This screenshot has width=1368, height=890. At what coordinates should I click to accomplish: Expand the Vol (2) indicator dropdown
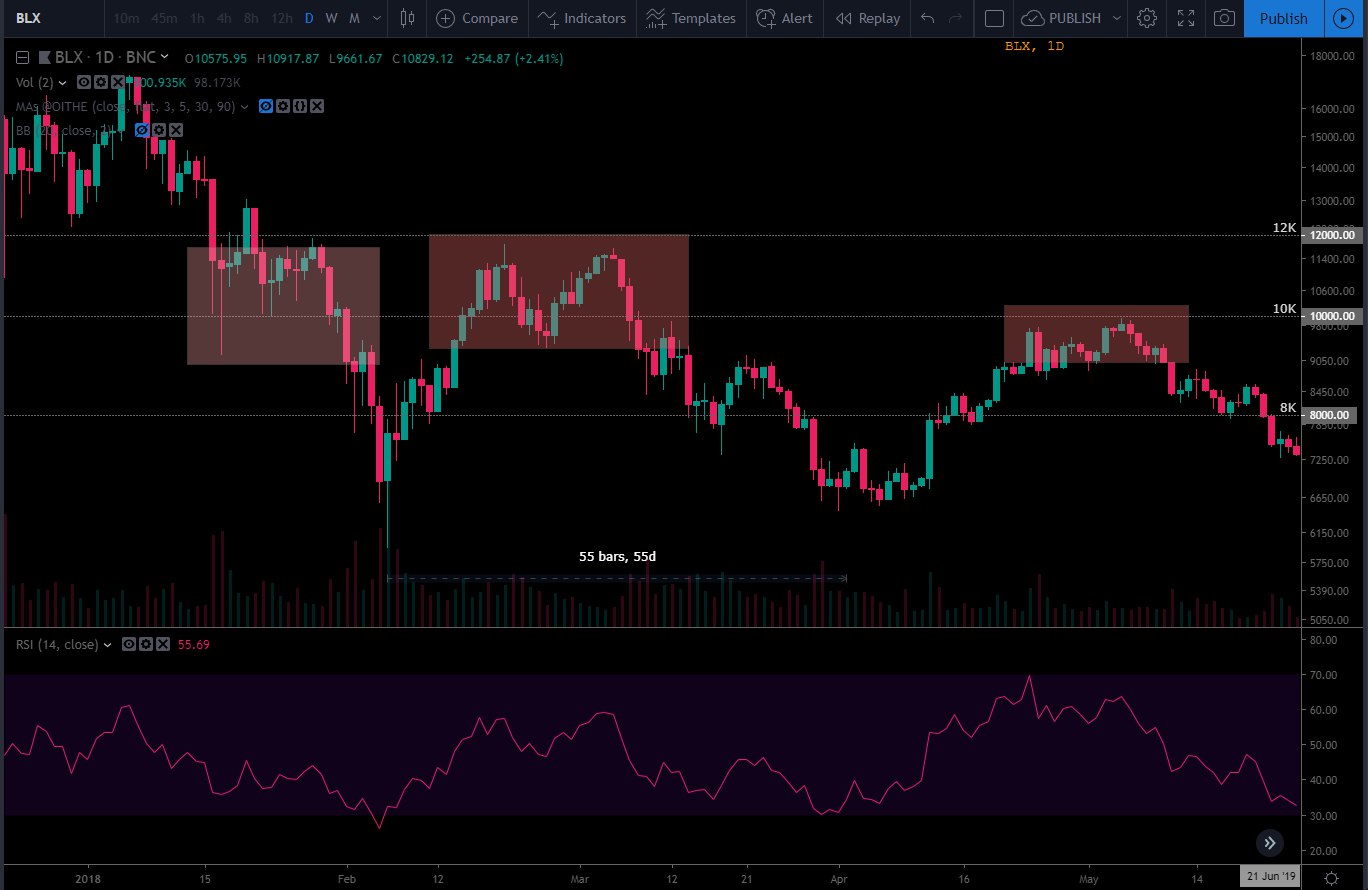(63, 83)
